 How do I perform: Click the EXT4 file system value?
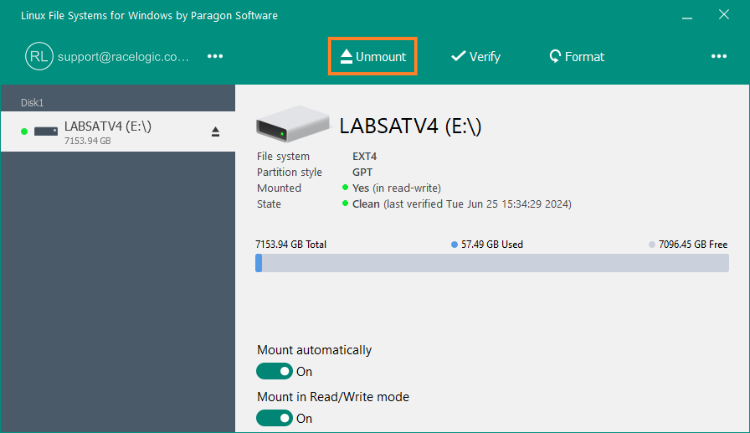[364, 156]
